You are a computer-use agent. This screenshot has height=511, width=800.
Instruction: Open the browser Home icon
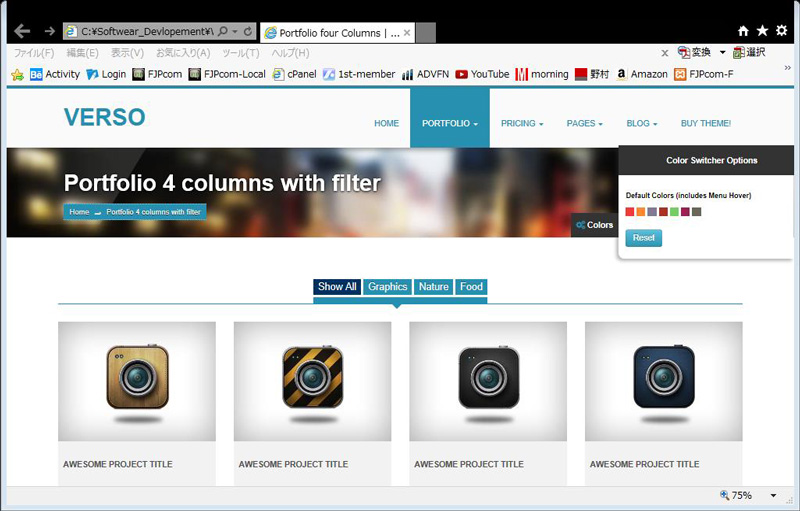pyautogui.click(x=743, y=31)
